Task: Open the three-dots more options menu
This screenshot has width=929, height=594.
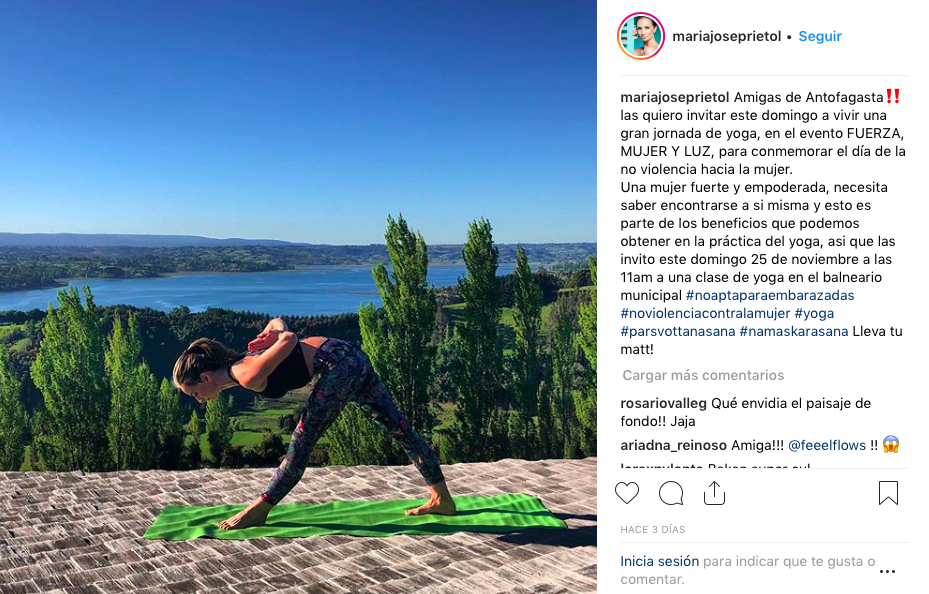Action: click(888, 571)
